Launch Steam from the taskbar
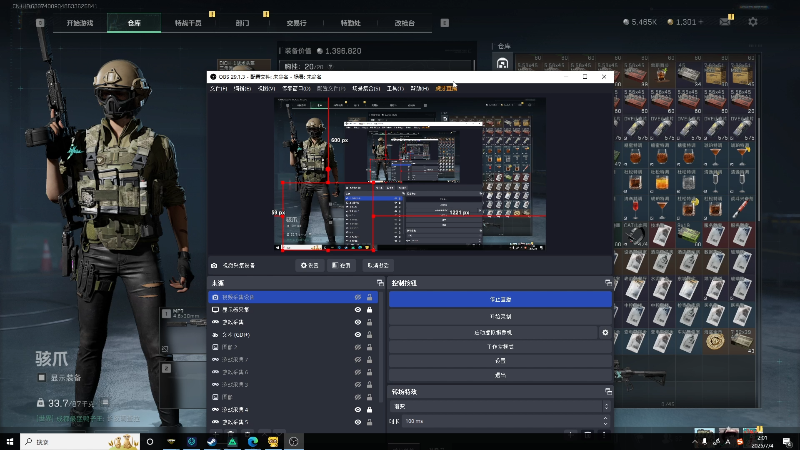 tap(212, 441)
